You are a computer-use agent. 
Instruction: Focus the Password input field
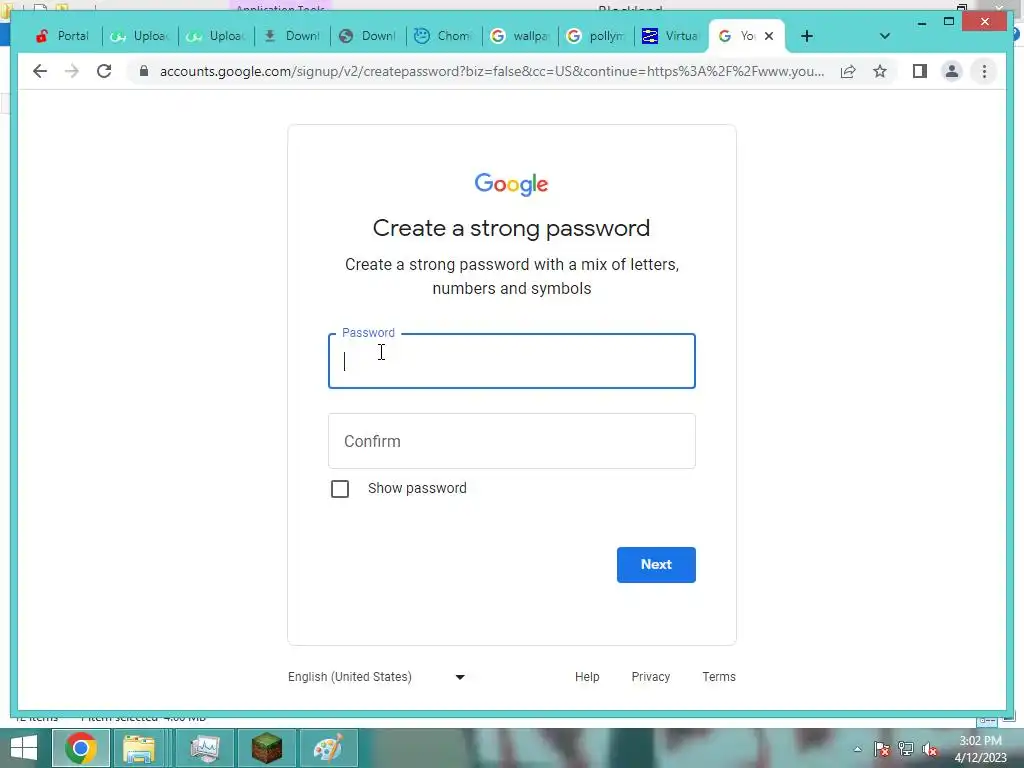(511, 361)
